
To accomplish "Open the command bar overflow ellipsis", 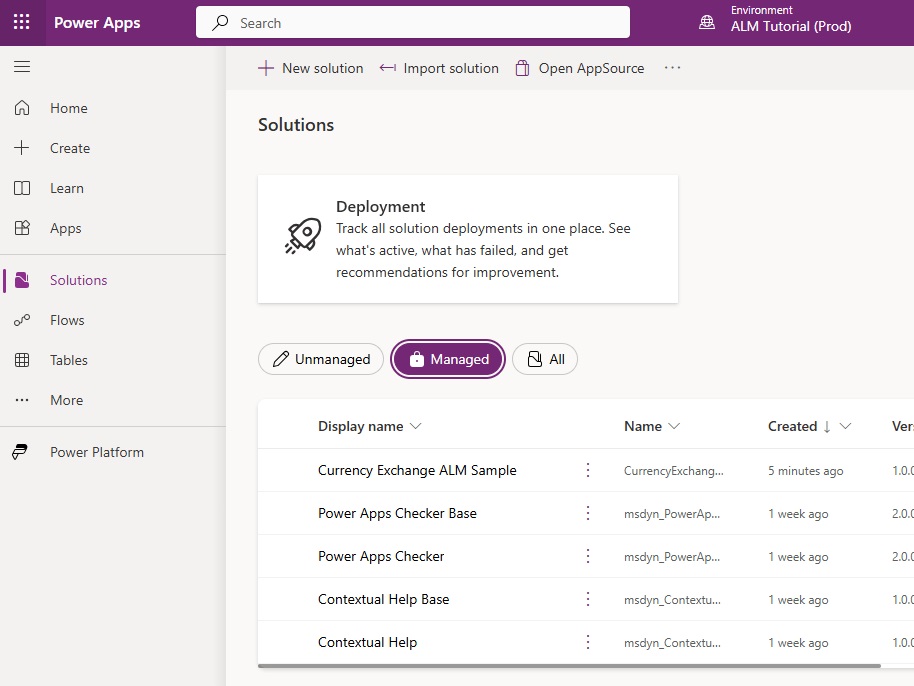I will tap(672, 68).
